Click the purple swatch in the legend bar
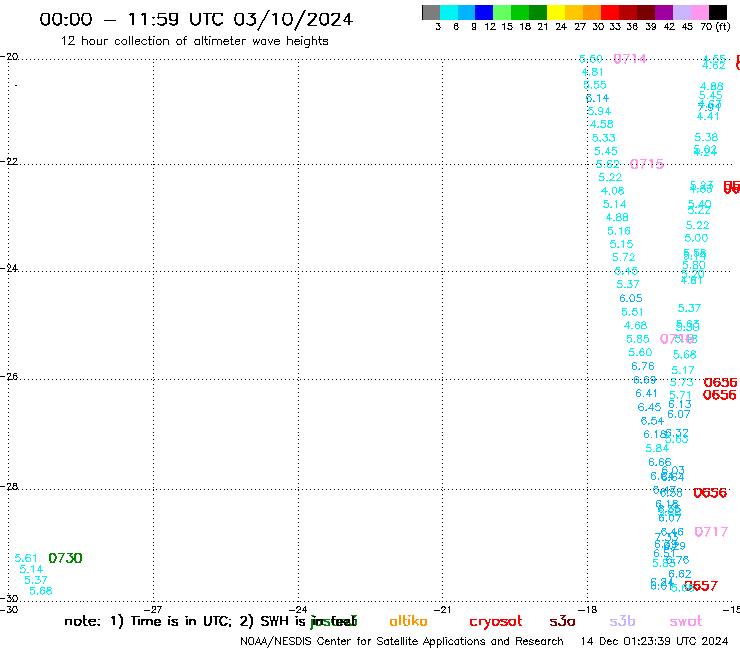 664,12
